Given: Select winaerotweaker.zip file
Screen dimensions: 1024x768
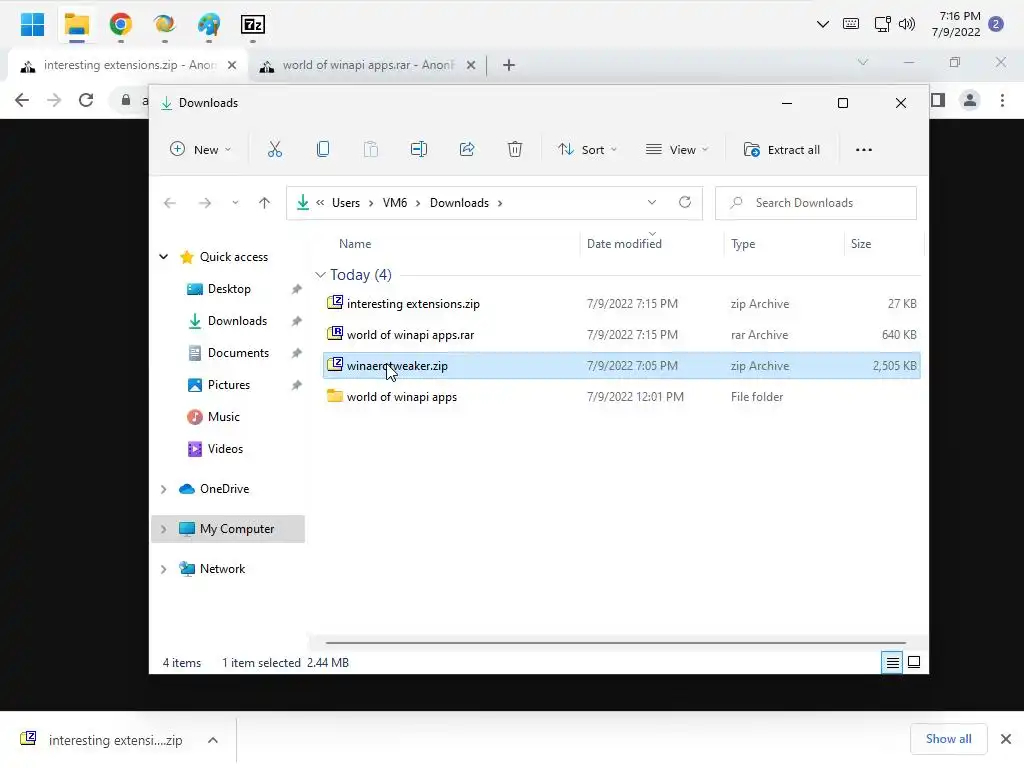Looking at the screenshot, I should pyautogui.click(x=621, y=366).
